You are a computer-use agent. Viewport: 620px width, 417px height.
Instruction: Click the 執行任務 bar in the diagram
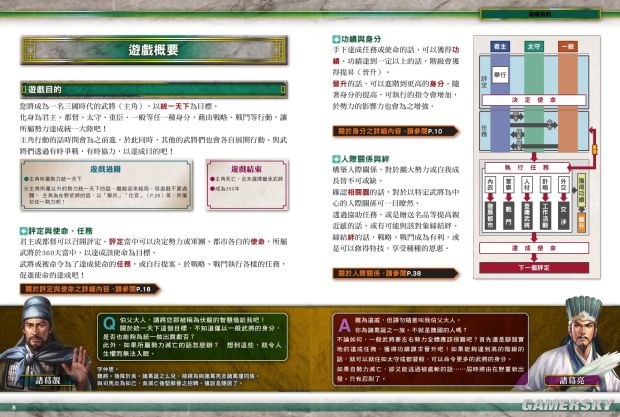pos(527,168)
